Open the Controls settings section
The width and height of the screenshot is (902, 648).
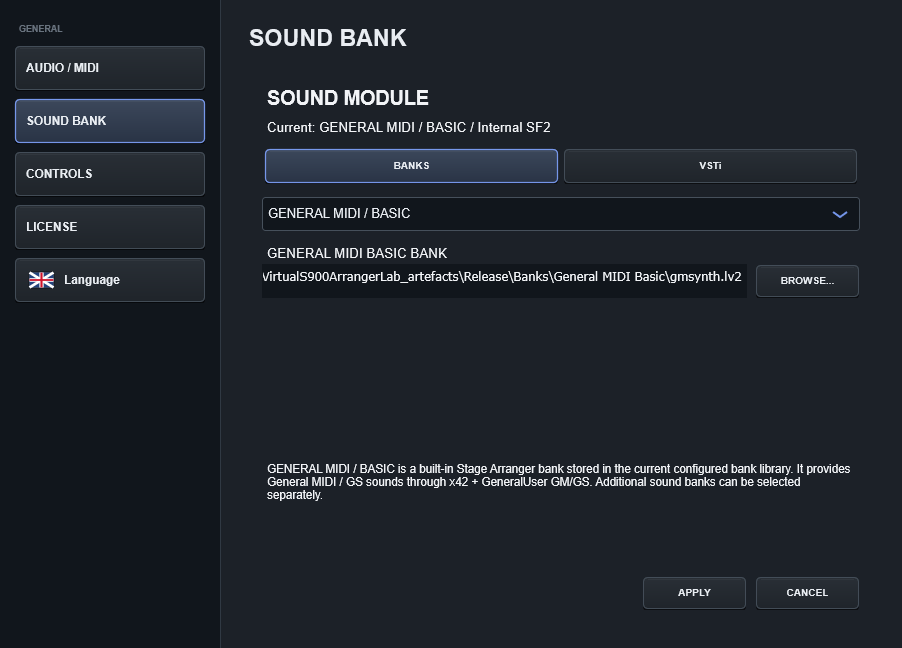[110, 174]
